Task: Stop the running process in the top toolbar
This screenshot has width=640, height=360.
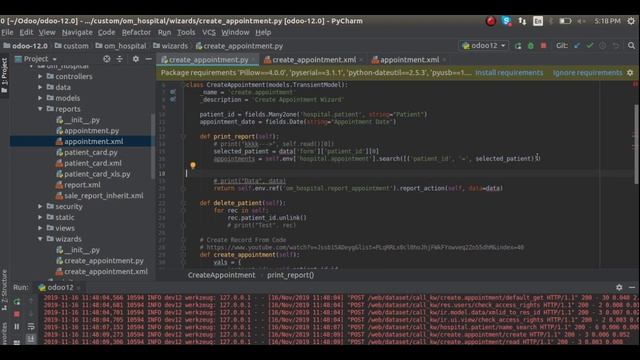Action: (543, 46)
